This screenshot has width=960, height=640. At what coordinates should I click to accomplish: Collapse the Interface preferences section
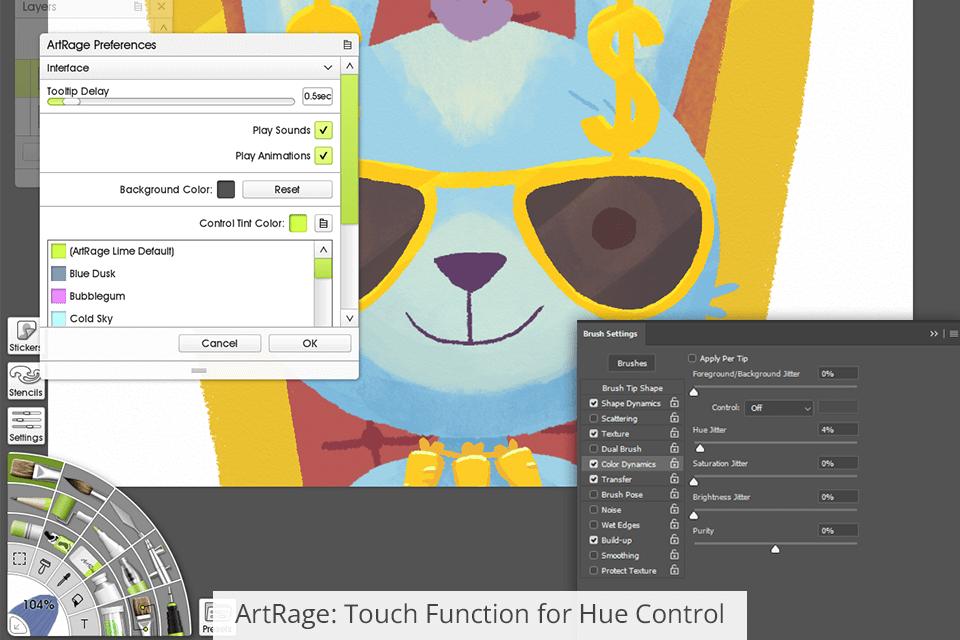(x=328, y=67)
